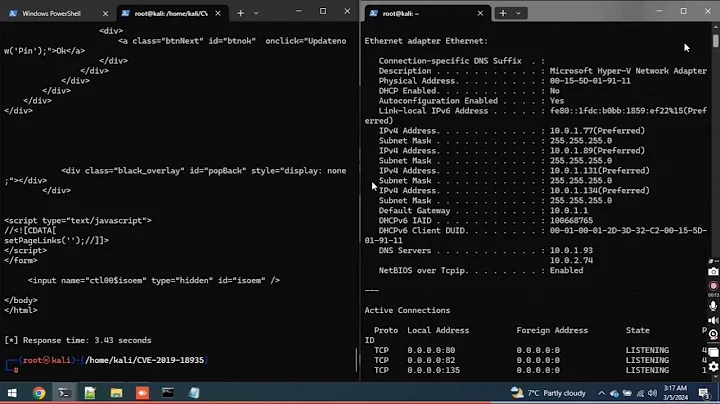Image resolution: width=720 pixels, height=404 pixels.
Task: Open recordings gallery in recorder sidebar
Action: tap(713, 353)
